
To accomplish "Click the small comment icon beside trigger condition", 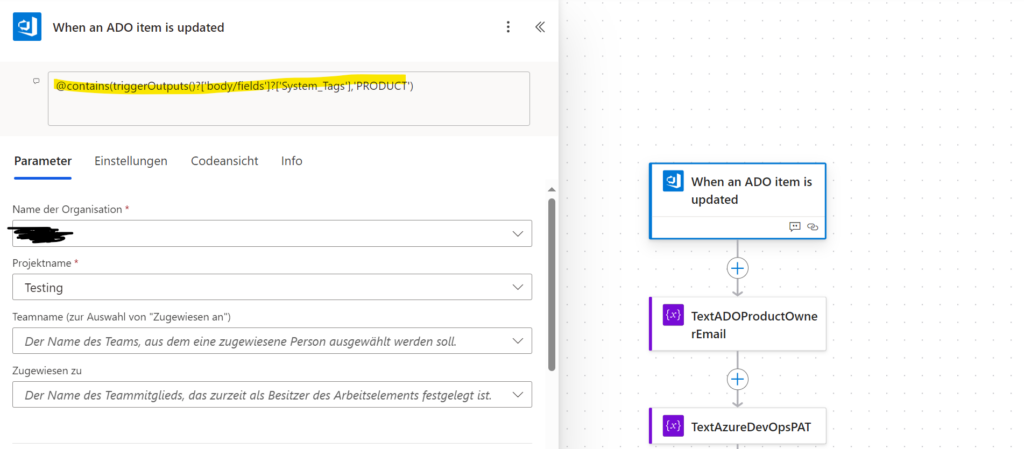I will [x=37, y=81].
